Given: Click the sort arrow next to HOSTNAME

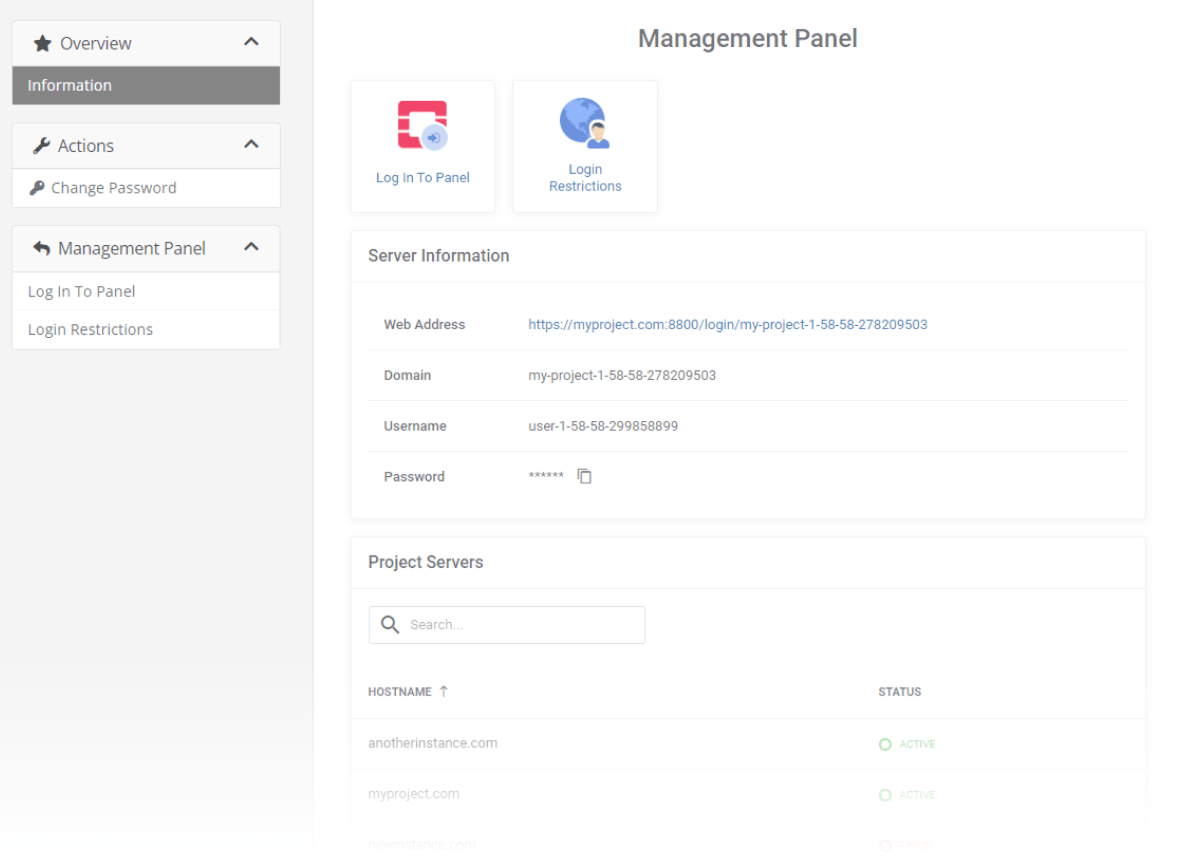Looking at the screenshot, I should click(x=444, y=691).
